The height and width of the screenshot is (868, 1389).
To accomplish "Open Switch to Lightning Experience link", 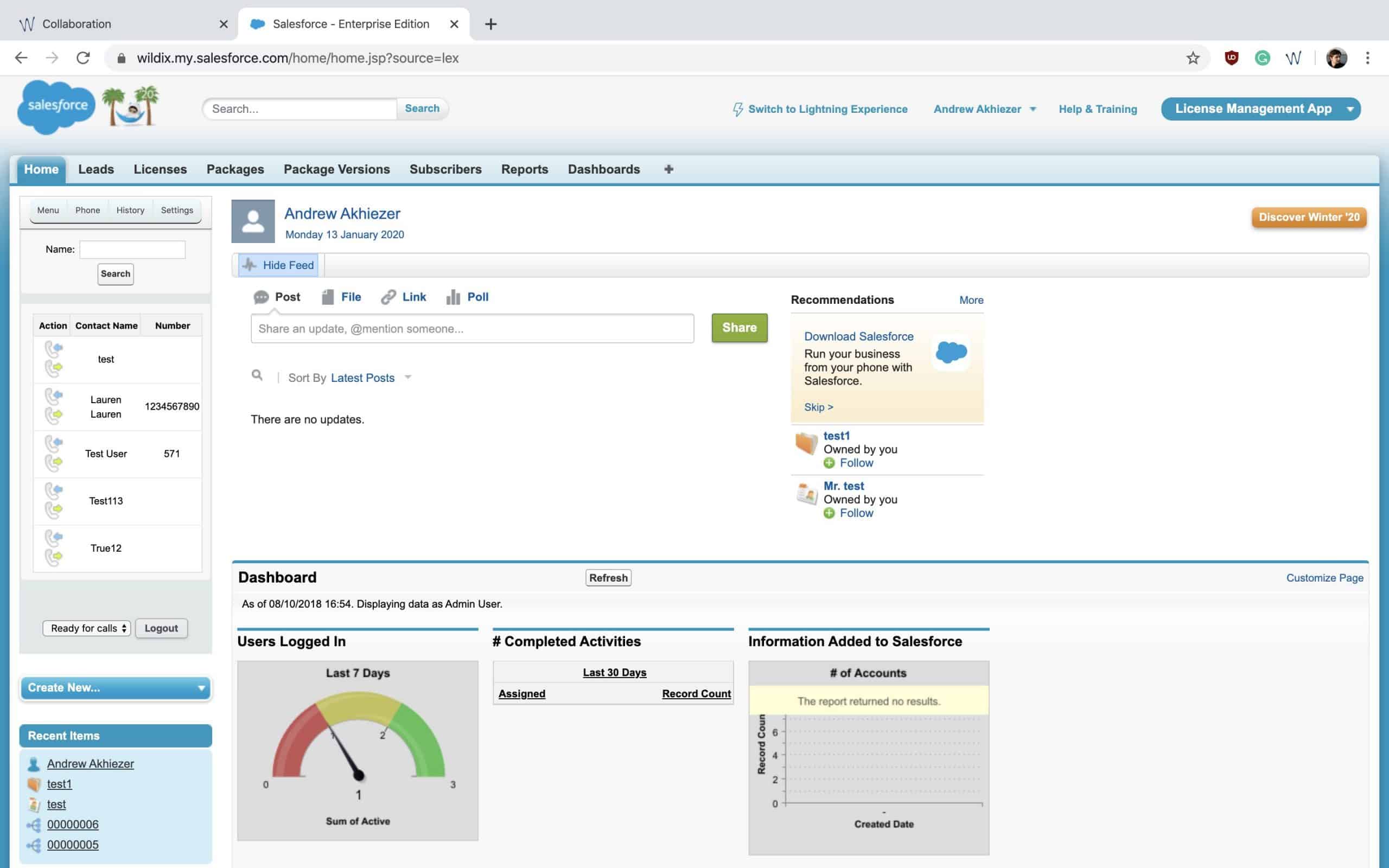I will pyautogui.click(x=827, y=109).
